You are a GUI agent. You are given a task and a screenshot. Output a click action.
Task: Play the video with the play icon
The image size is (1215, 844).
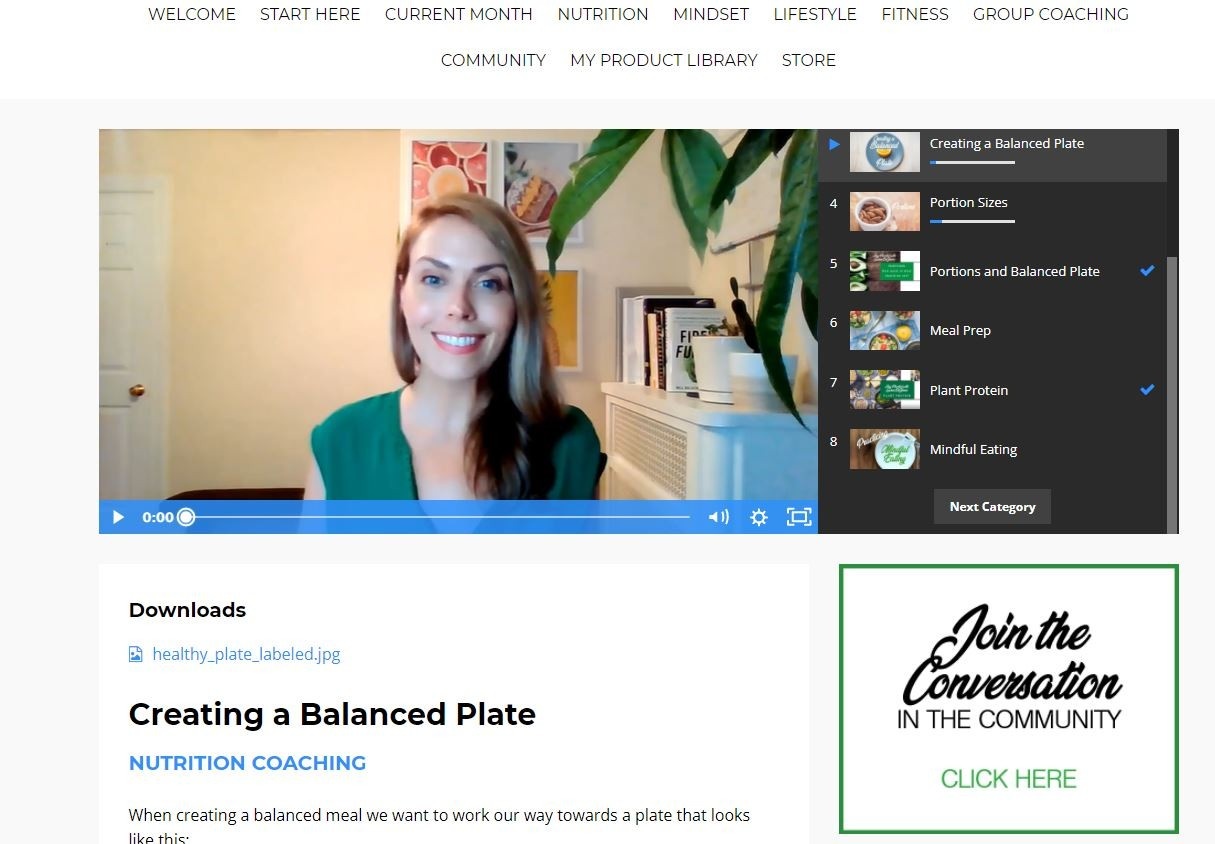[118, 517]
